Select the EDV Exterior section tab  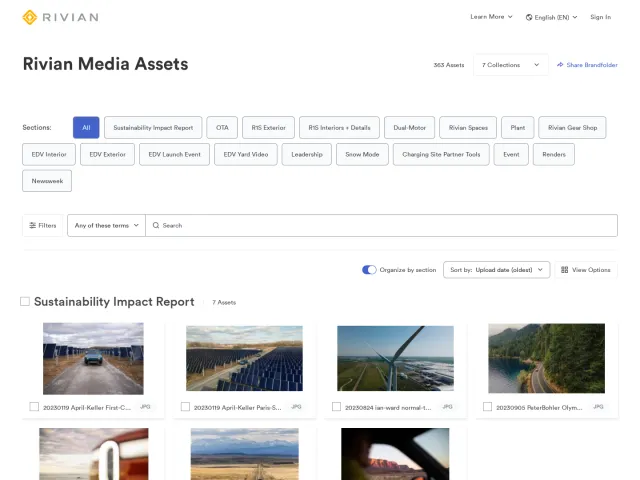pyautogui.click(x=107, y=154)
